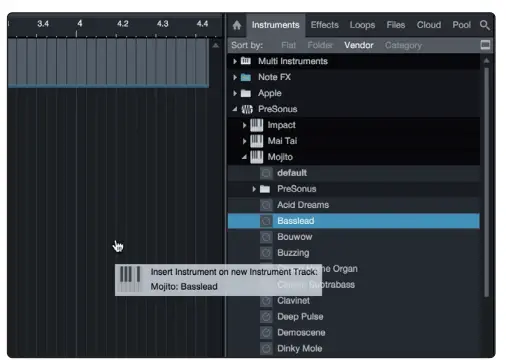
Task: Click the Multi Instruments icon
Action: (246, 61)
